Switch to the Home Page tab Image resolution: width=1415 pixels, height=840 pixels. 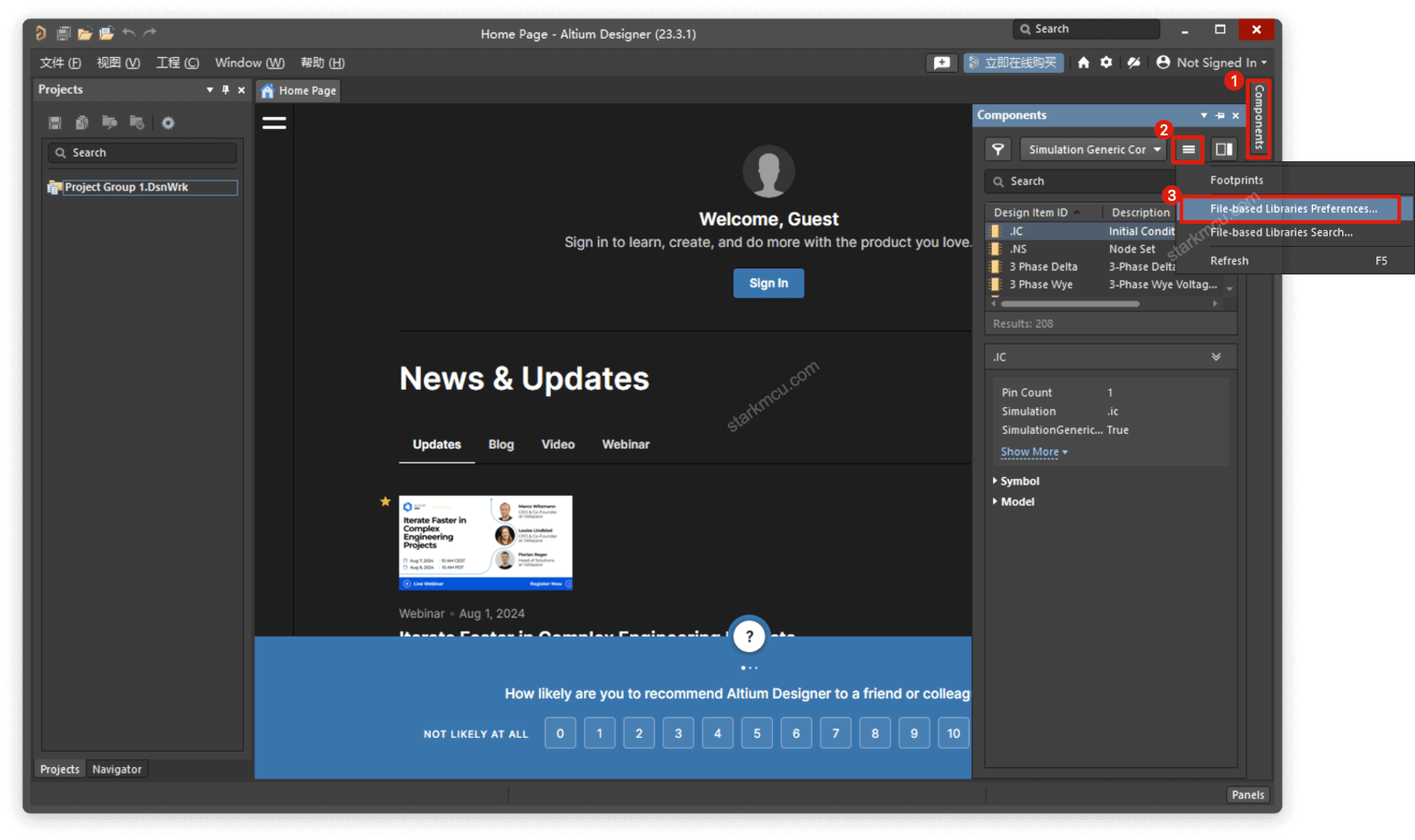298,90
